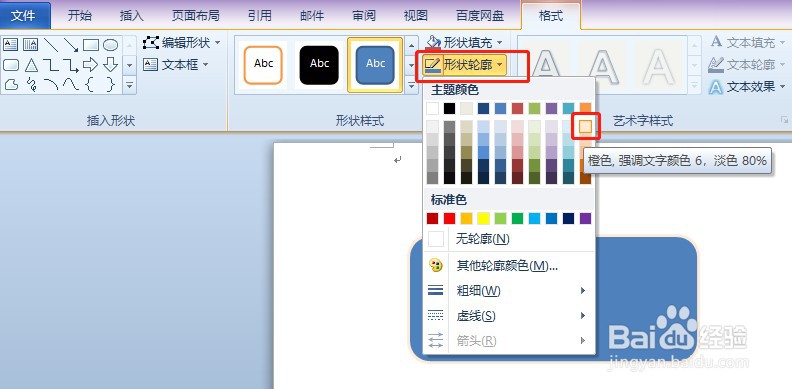This screenshot has height=389, width=792.
Task: Choose the oval shape in gallery
Action: 111,45
